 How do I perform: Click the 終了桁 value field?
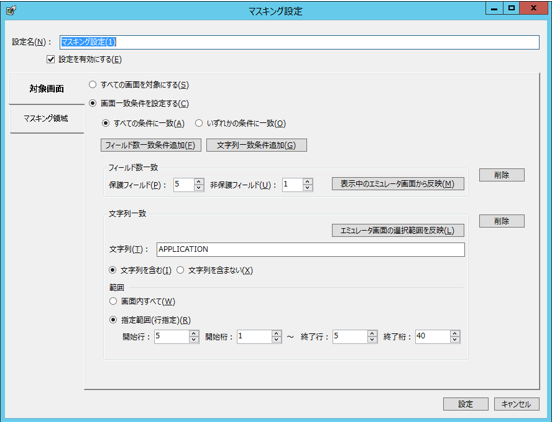(x=433, y=336)
